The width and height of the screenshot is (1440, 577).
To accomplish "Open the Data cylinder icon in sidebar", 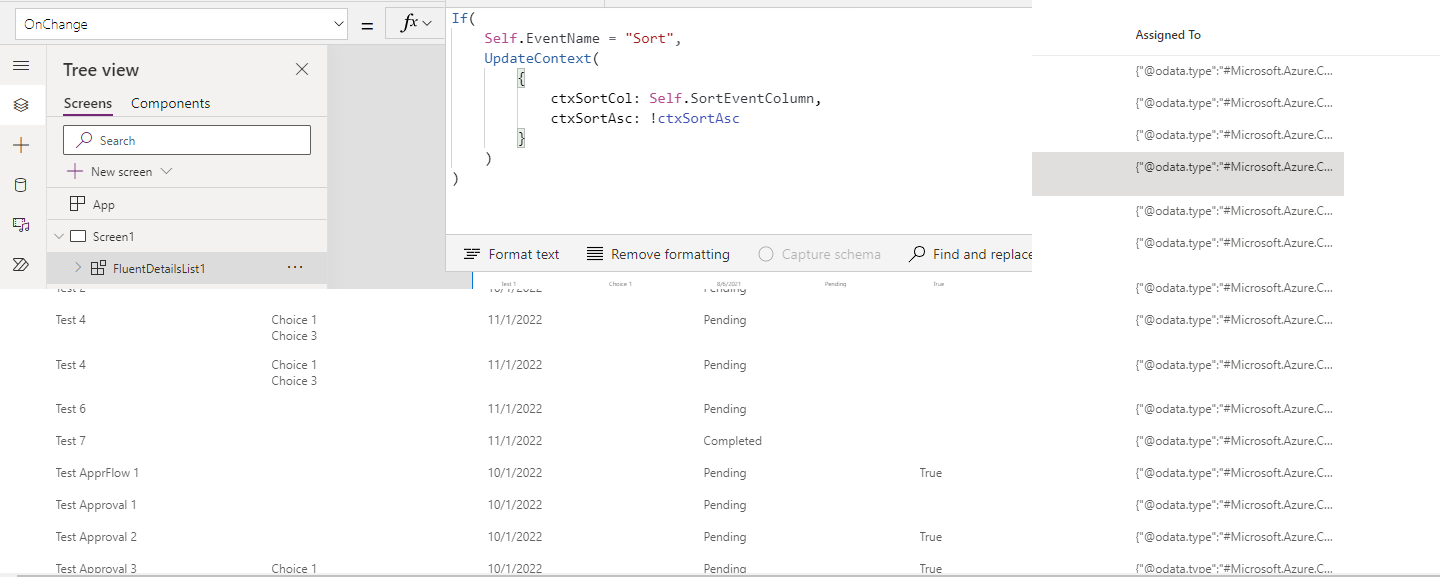I will pos(21,185).
